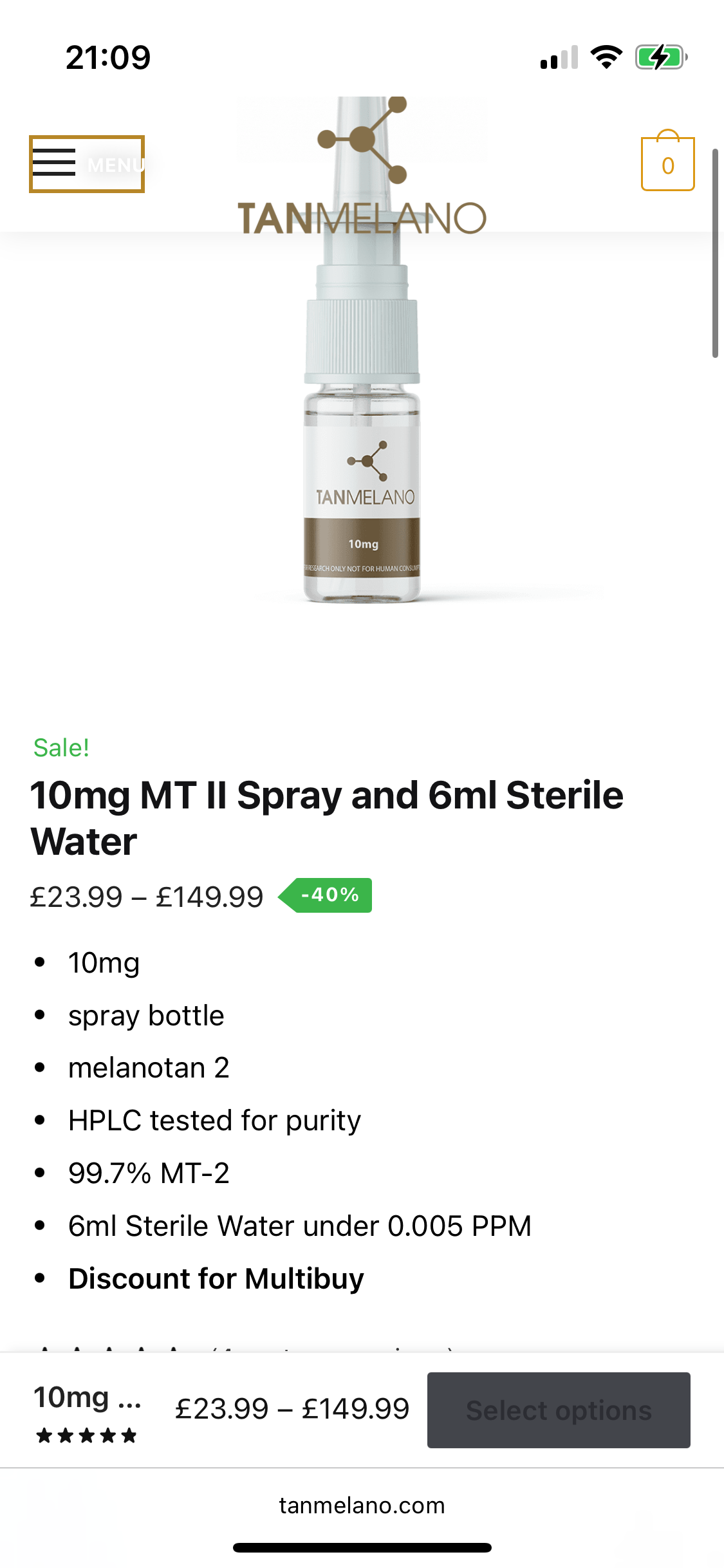Tap the cellular signal bars icon
The height and width of the screenshot is (1568, 724).
click(x=559, y=57)
